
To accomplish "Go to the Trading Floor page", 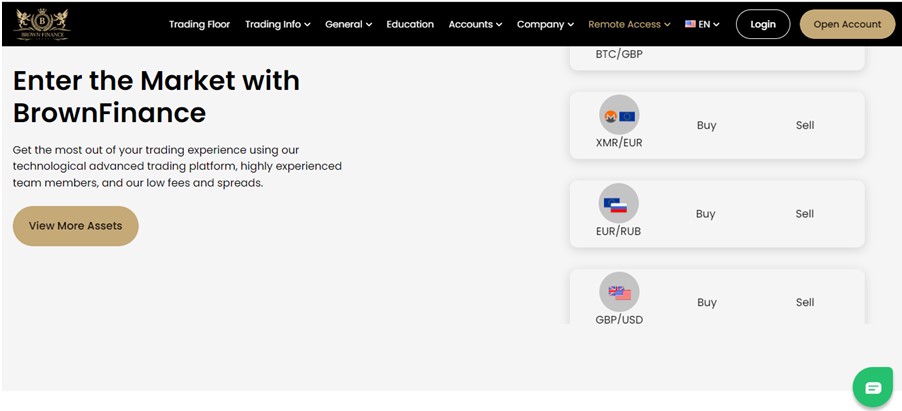I will point(199,24).
